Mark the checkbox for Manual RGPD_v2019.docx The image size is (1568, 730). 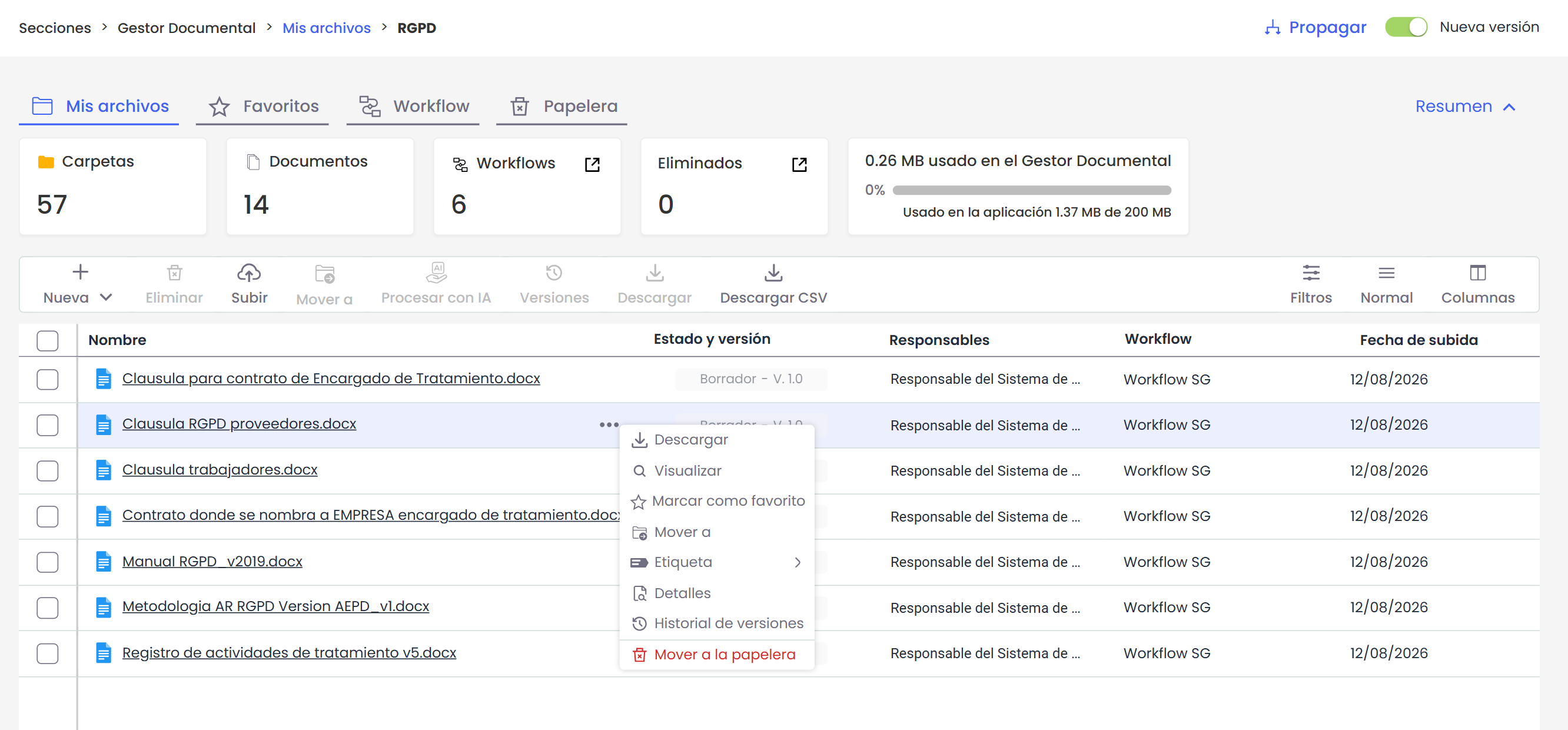click(48, 562)
